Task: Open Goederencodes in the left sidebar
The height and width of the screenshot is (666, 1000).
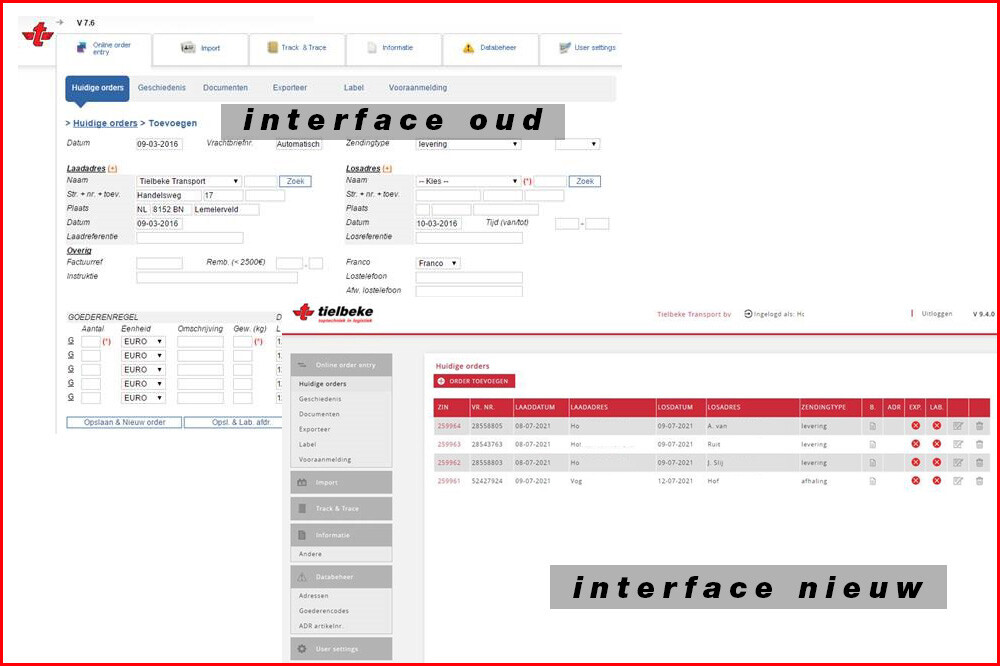Action: point(323,610)
